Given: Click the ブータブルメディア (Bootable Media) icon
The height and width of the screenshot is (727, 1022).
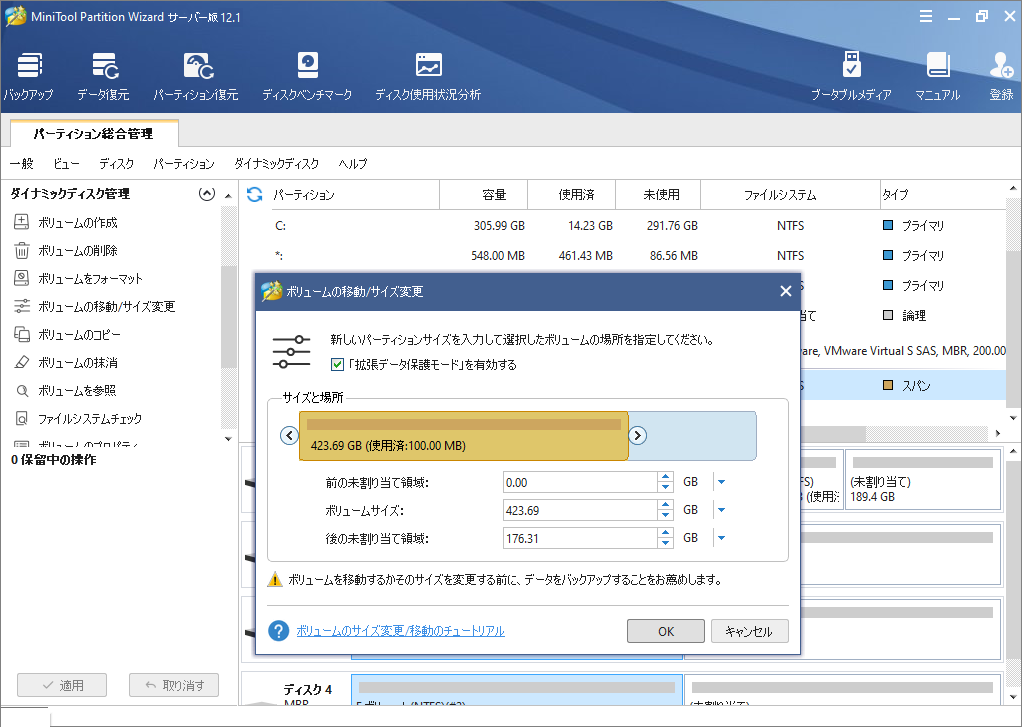Looking at the screenshot, I should coord(851,77).
